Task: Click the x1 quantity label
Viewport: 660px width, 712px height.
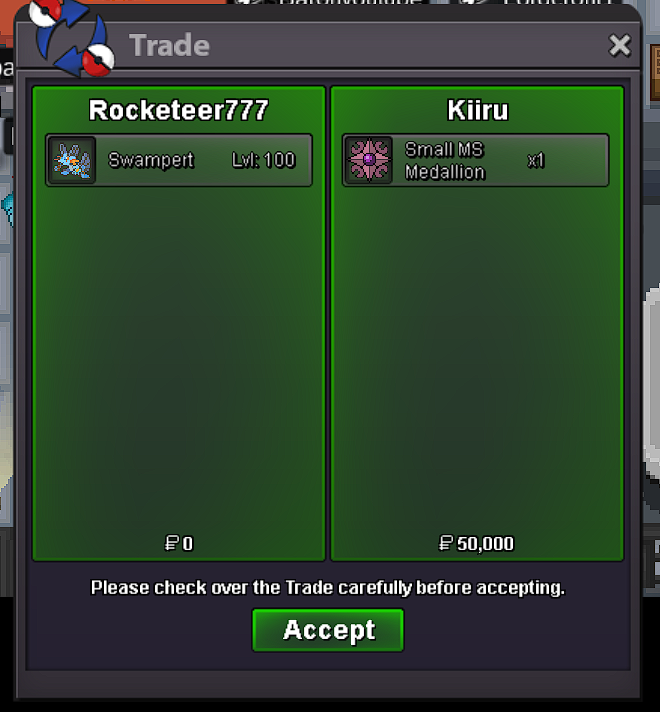Action: 536,160
